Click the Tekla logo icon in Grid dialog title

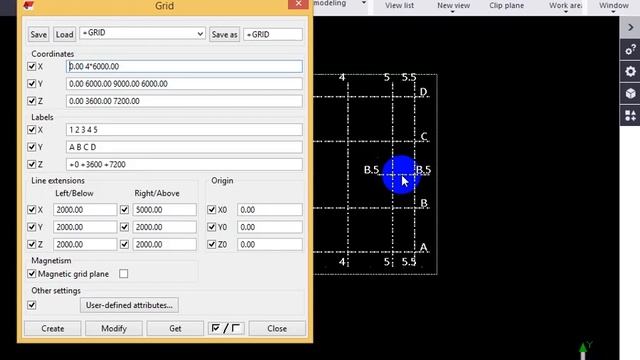click(x=28, y=5)
